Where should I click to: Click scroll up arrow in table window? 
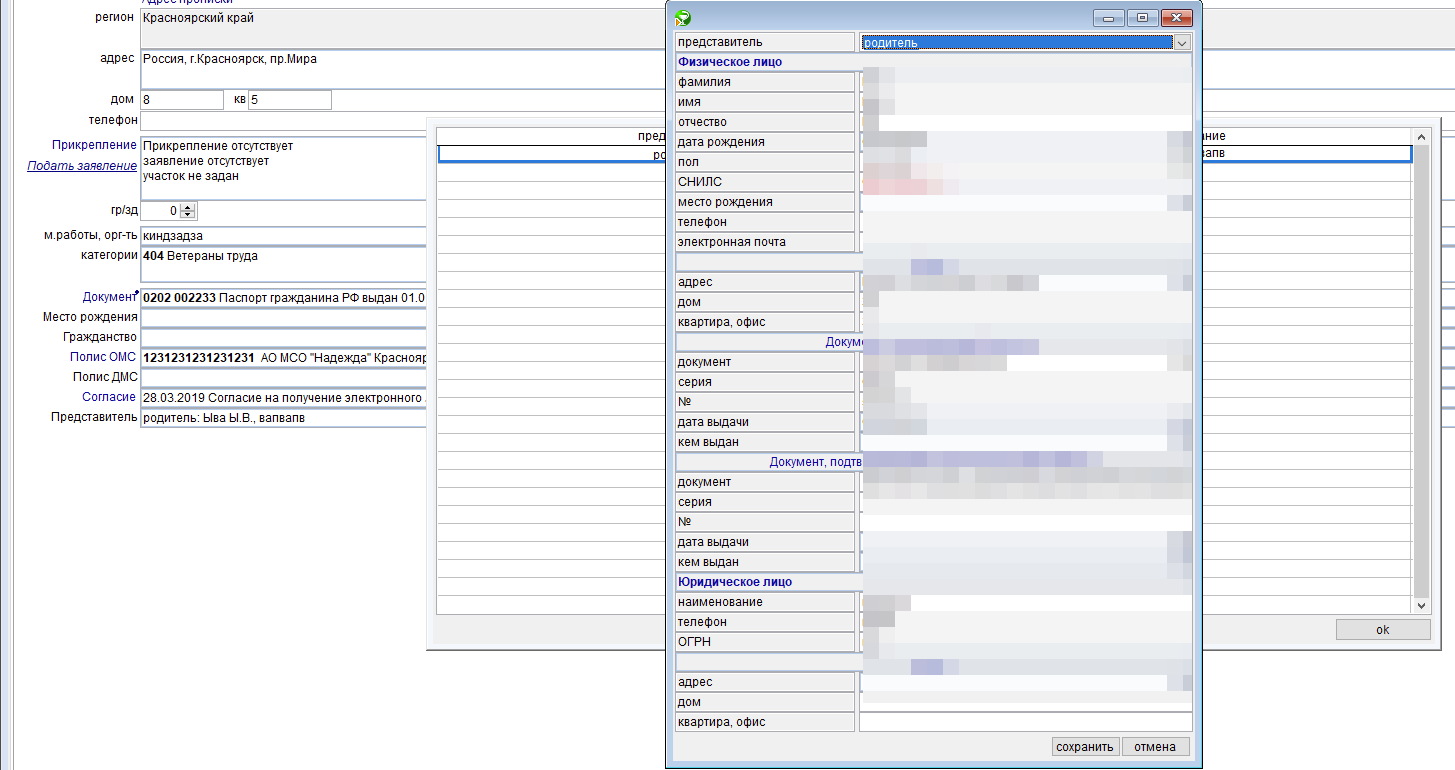coord(1422,136)
